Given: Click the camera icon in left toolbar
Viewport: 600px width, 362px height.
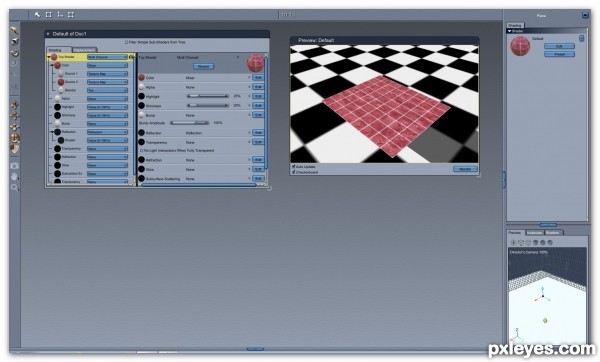Looking at the screenshot, I should (15, 166).
